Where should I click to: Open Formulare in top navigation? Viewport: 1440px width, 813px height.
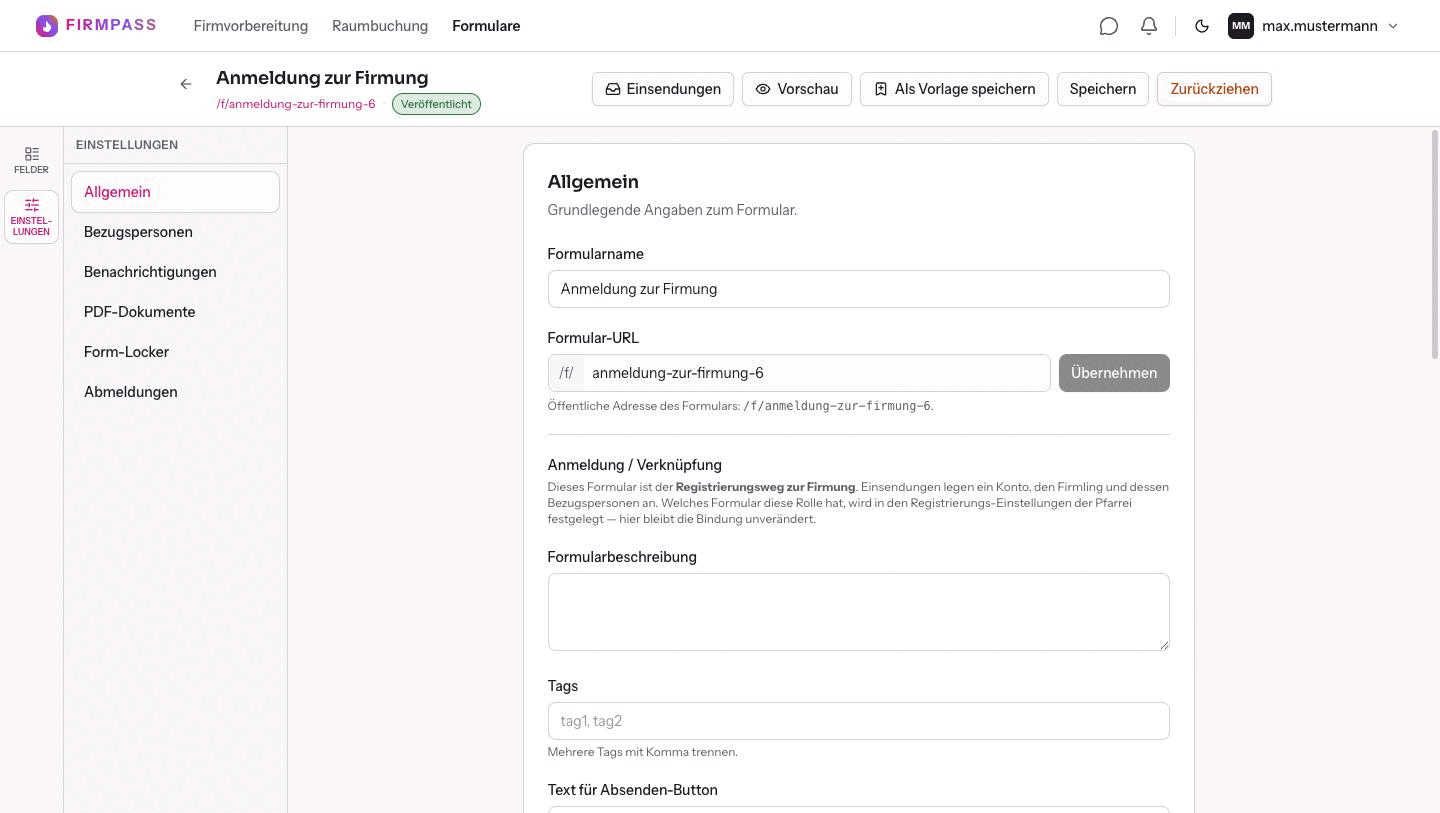486,26
